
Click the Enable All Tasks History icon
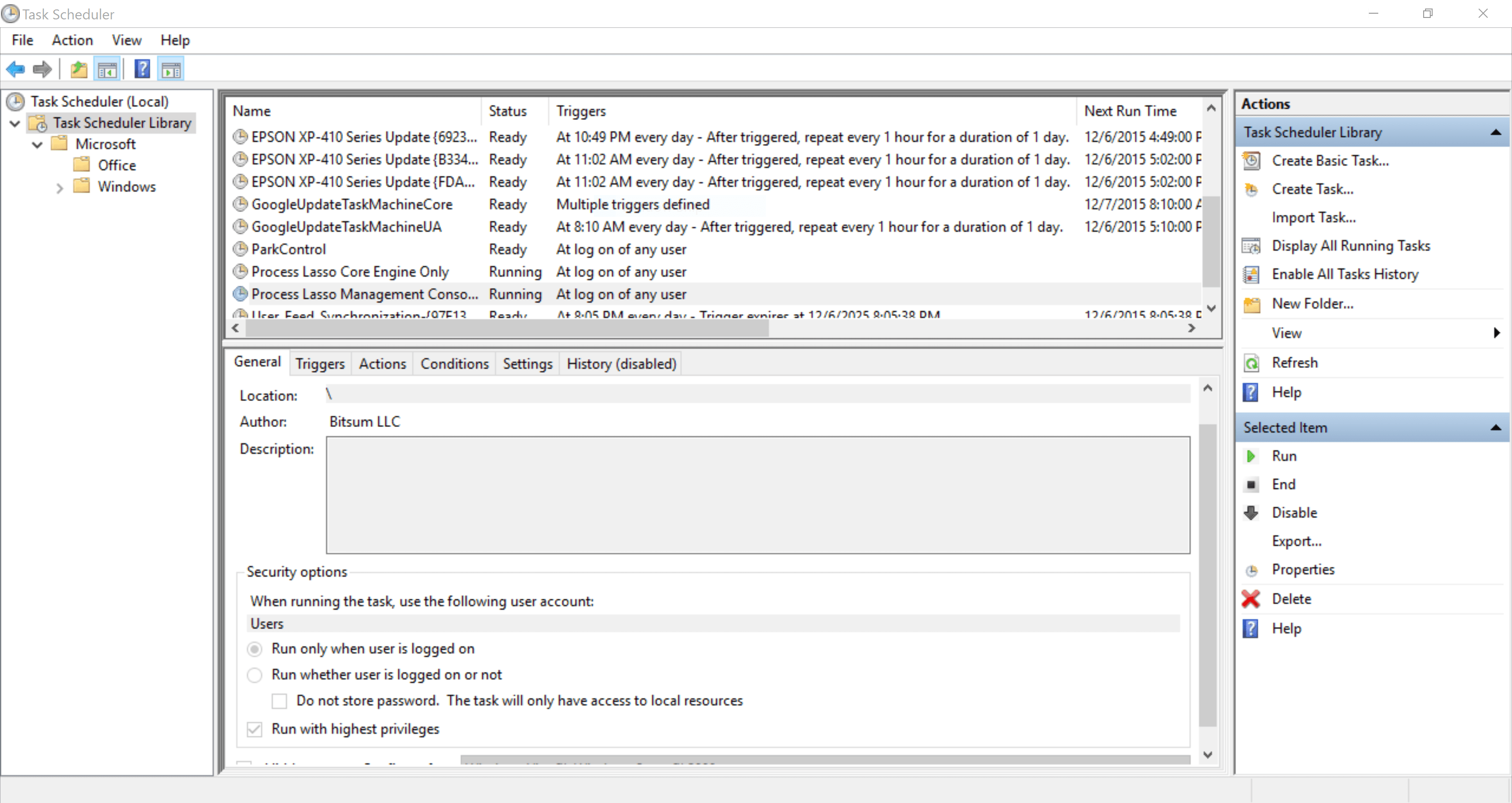click(x=1252, y=273)
